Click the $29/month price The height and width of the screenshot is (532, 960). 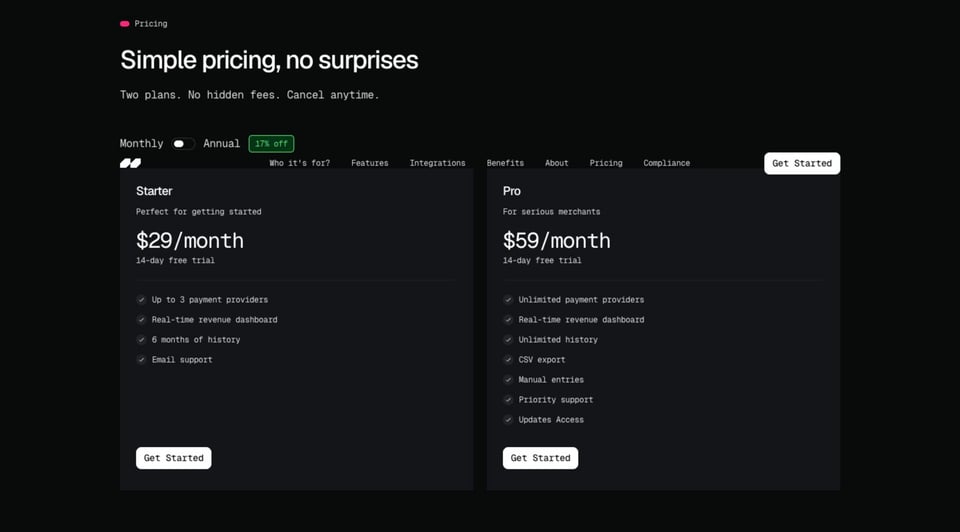click(190, 241)
